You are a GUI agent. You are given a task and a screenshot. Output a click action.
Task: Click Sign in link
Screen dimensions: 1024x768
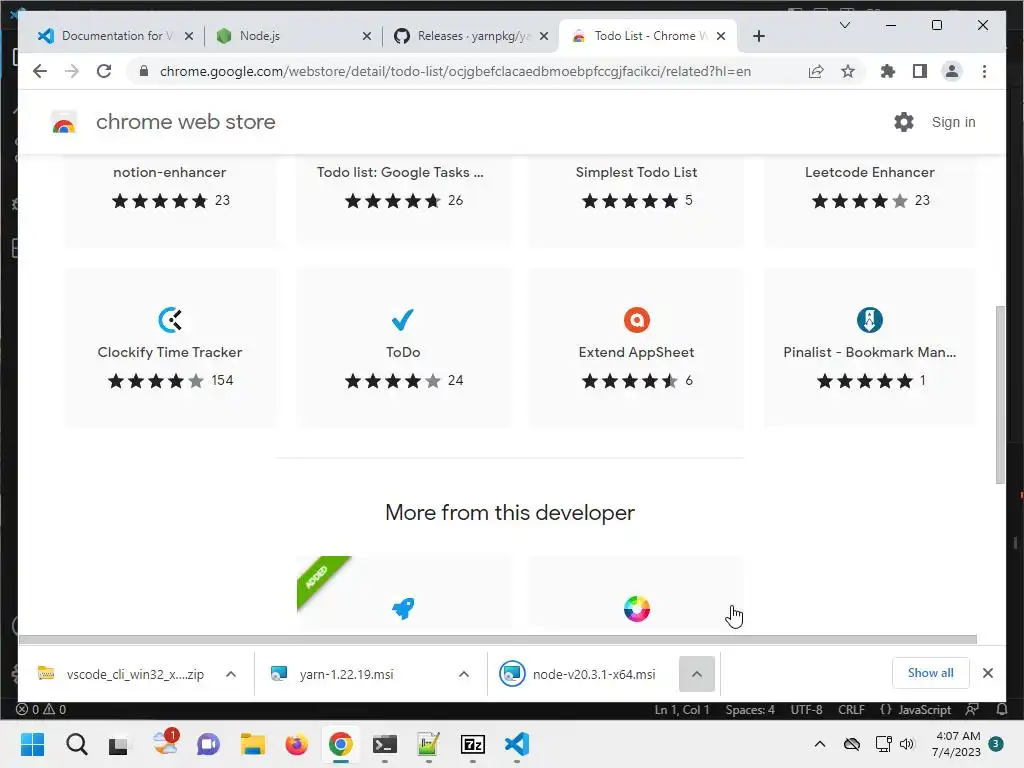[953, 122]
